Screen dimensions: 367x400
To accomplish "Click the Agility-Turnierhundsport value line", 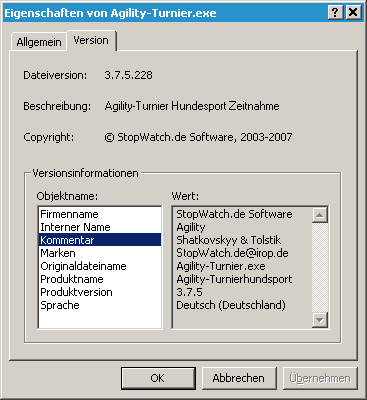I will 234,279.
